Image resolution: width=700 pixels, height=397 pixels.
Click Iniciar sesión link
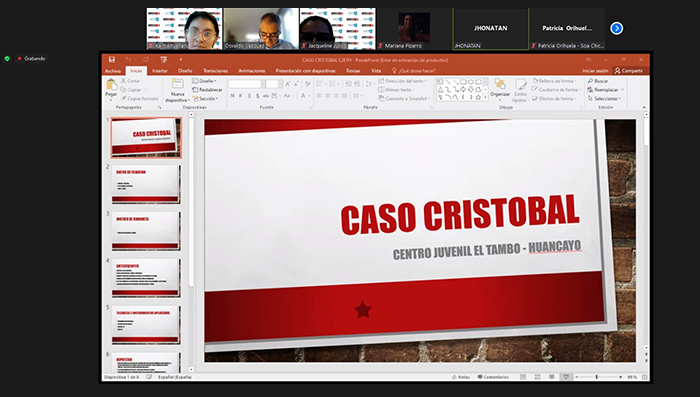pos(595,71)
